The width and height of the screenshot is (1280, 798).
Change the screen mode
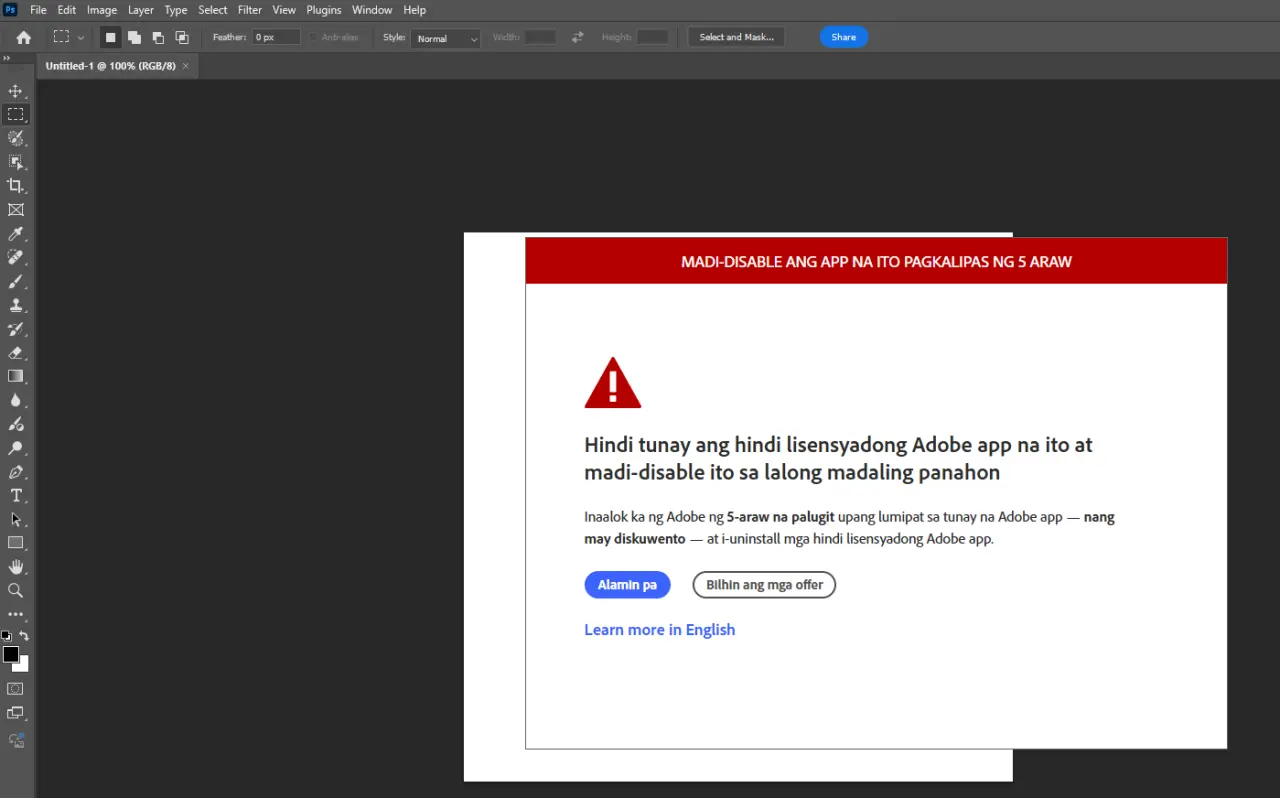coord(16,713)
